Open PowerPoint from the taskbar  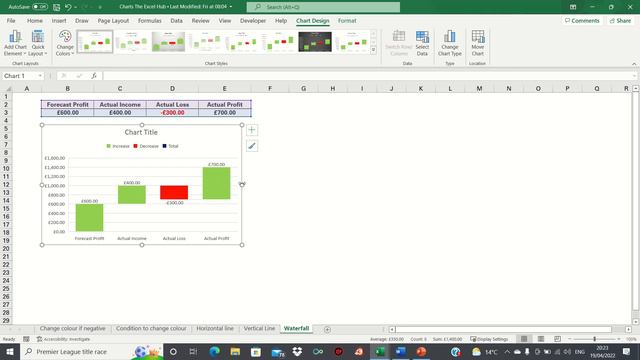(421, 352)
